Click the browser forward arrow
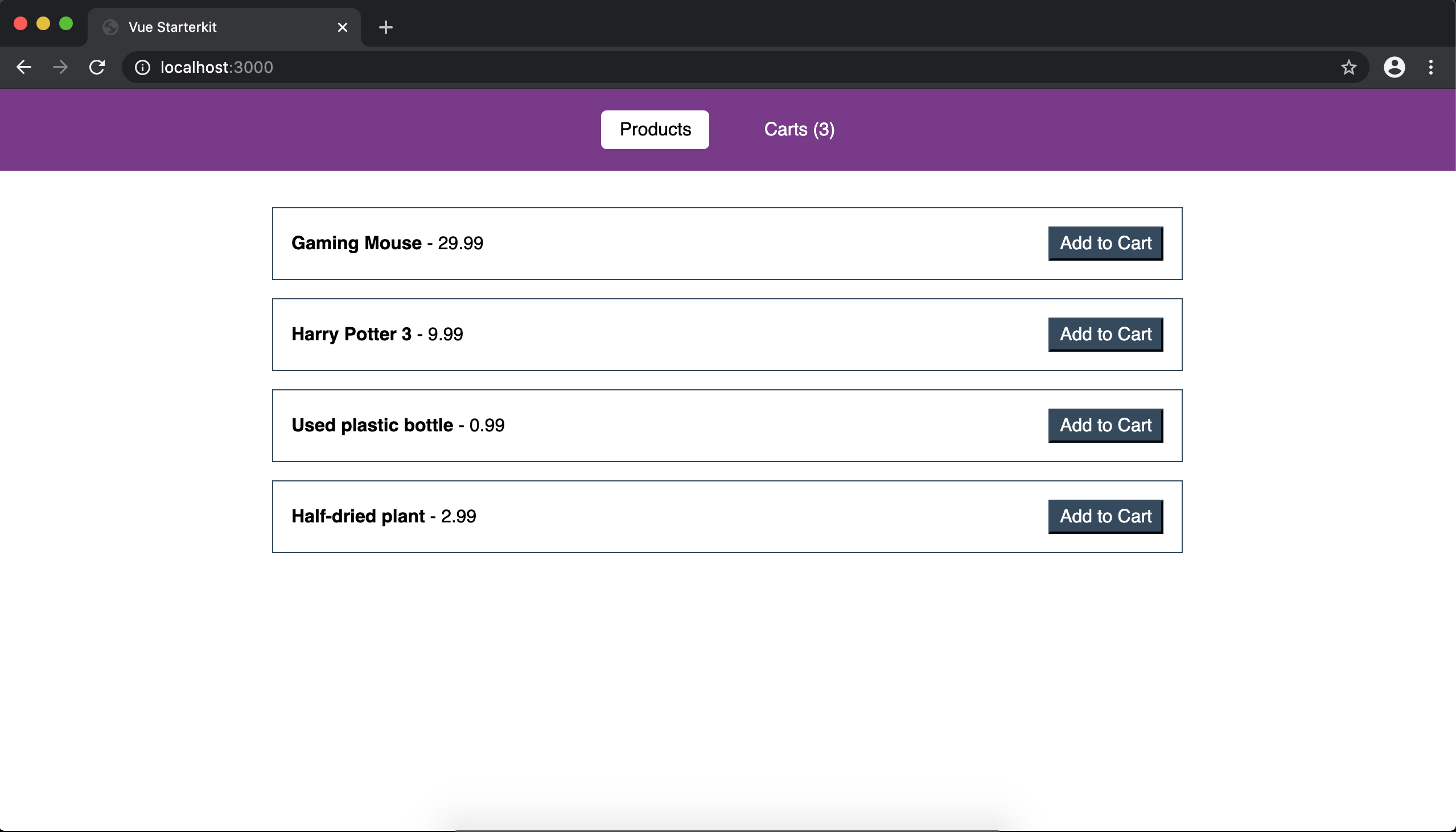The width and height of the screenshot is (1456, 832). point(60,67)
